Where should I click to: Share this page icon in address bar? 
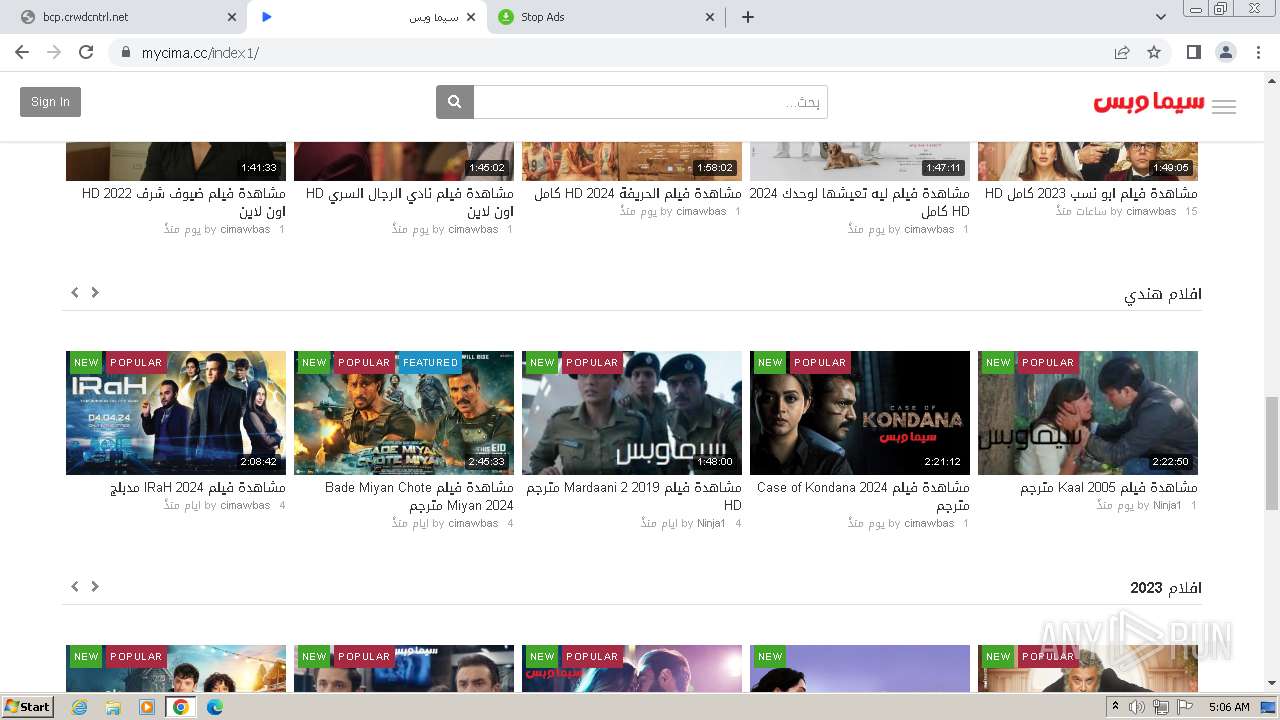click(x=1122, y=52)
